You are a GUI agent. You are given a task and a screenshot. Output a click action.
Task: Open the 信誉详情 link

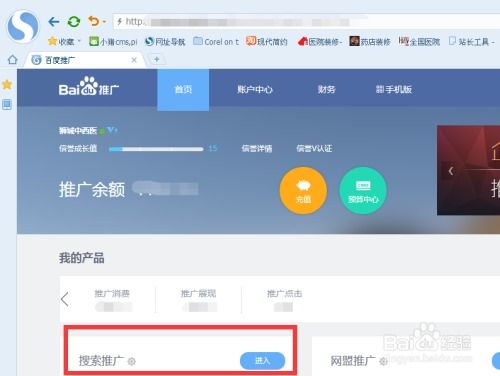point(257,148)
